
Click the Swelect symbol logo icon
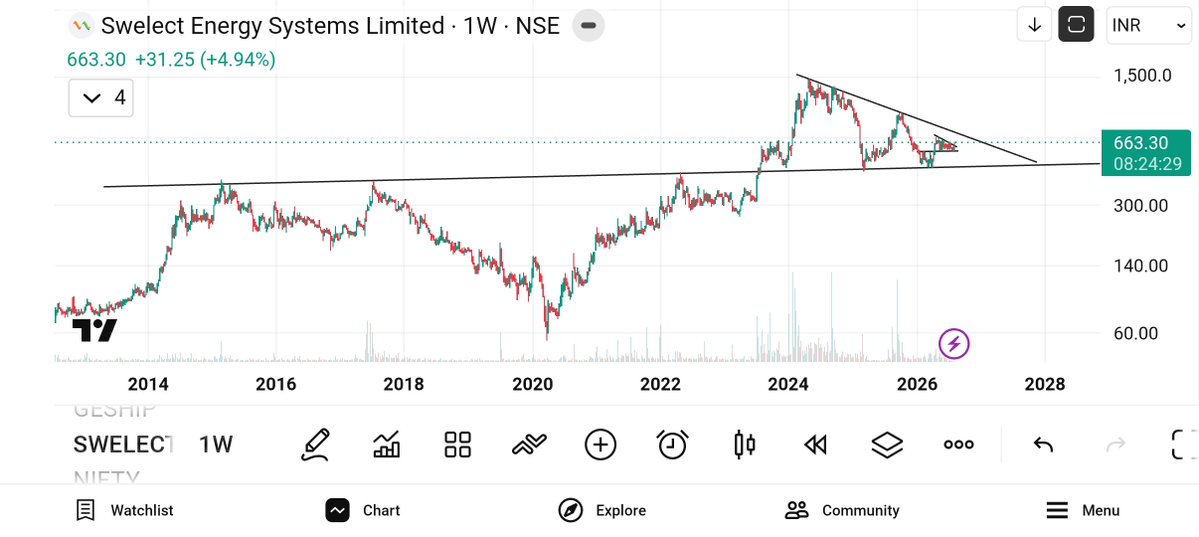tap(80, 26)
